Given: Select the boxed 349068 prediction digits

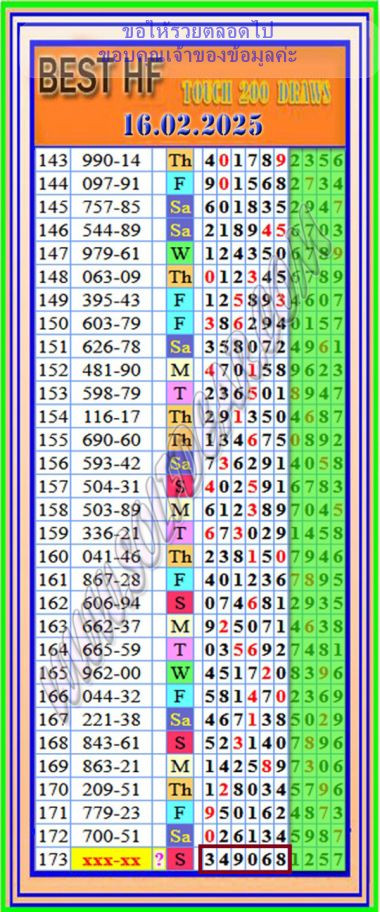Looking at the screenshot, I should click(245, 859).
